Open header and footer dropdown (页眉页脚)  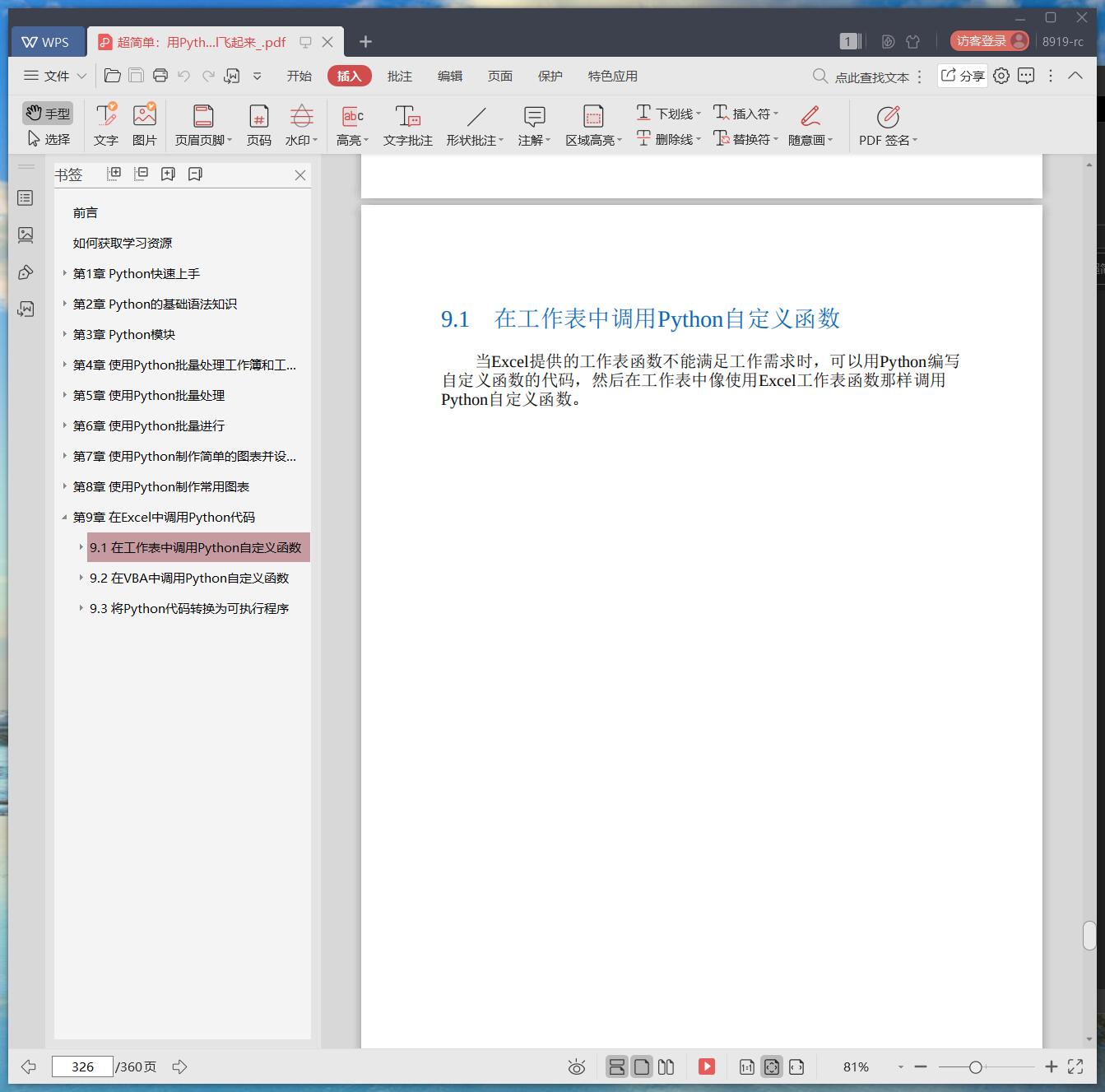[x=203, y=125]
